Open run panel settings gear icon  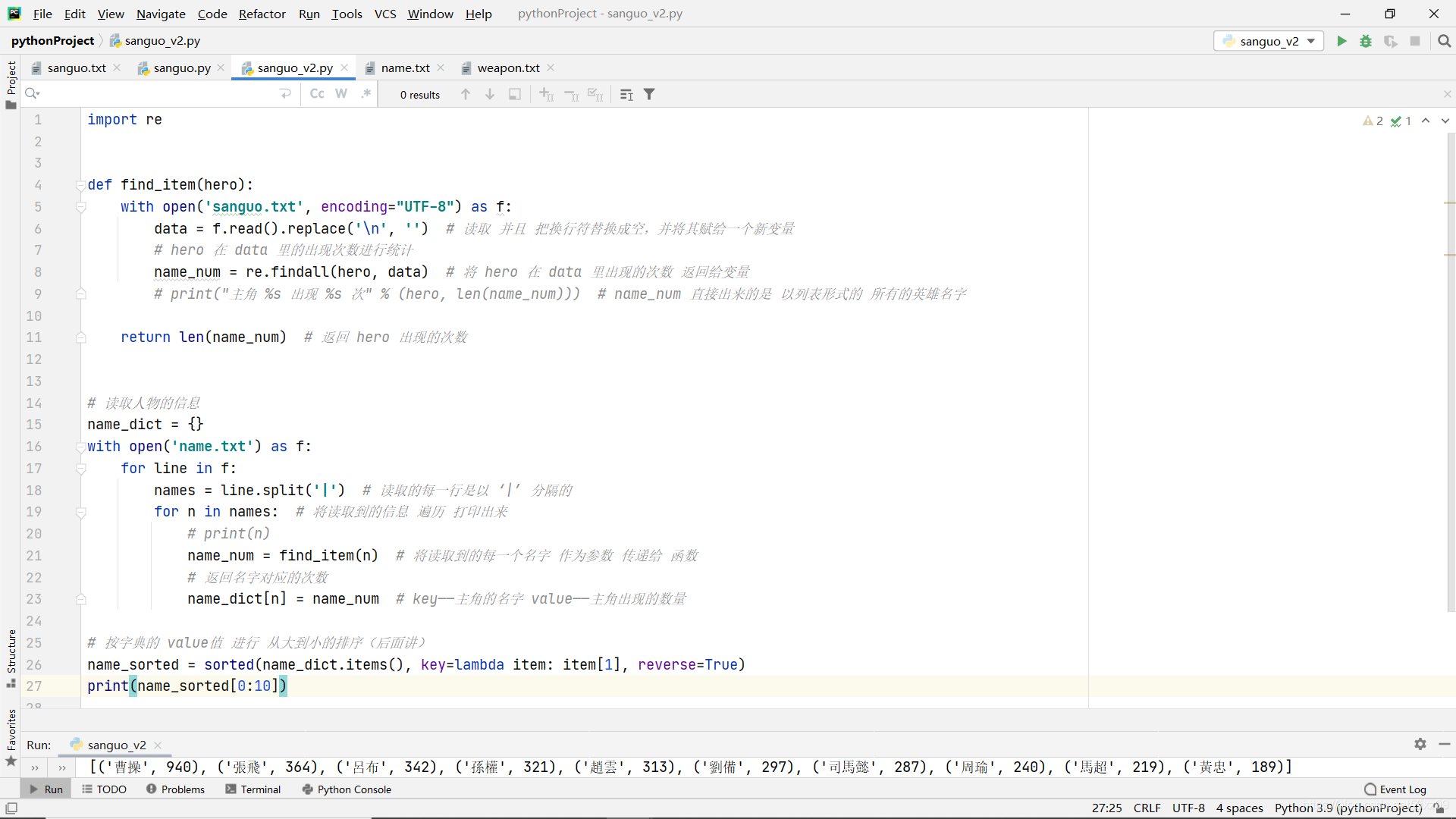tap(1420, 745)
